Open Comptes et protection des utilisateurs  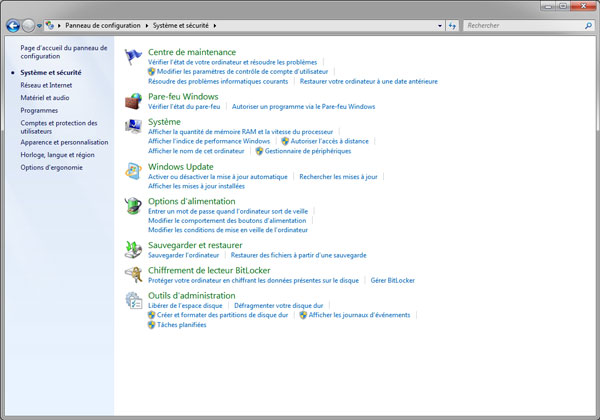pos(59,127)
